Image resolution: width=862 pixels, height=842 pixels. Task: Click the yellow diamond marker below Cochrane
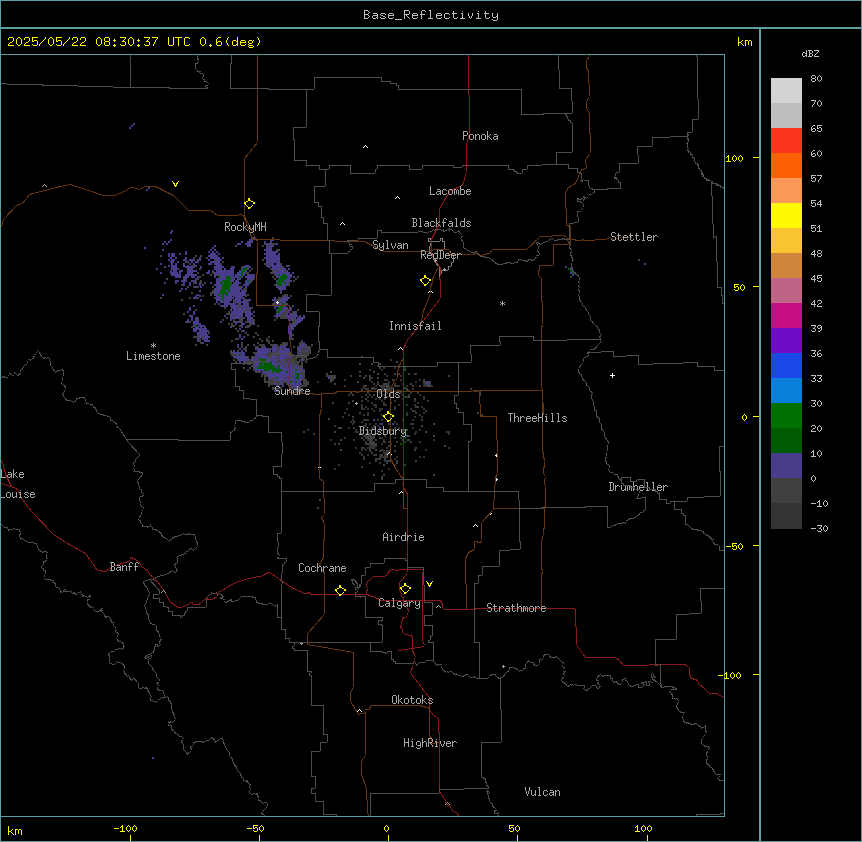coord(340,590)
